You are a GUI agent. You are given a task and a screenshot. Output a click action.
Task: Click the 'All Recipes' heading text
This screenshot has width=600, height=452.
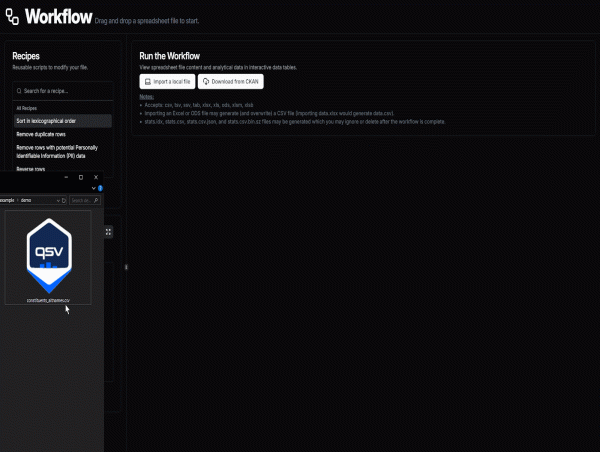click(x=26, y=108)
